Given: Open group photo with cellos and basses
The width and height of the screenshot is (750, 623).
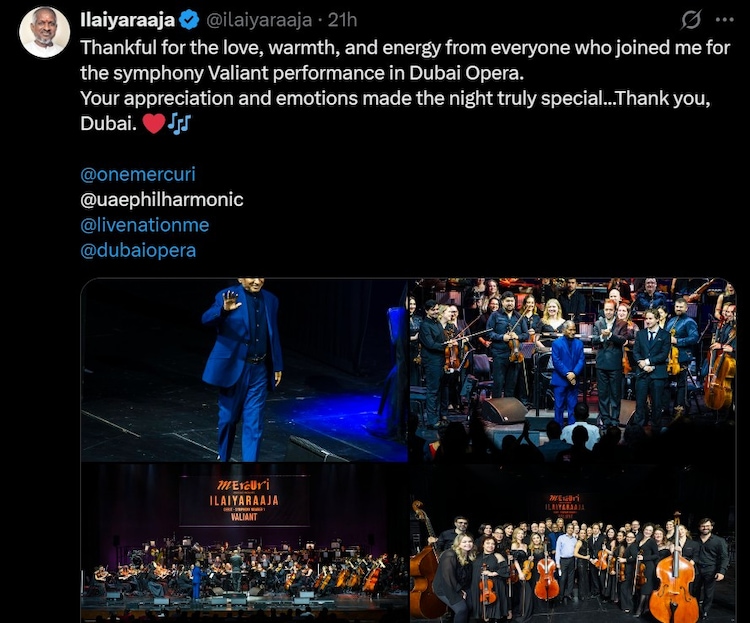Looking at the screenshot, I should coord(573,543).
